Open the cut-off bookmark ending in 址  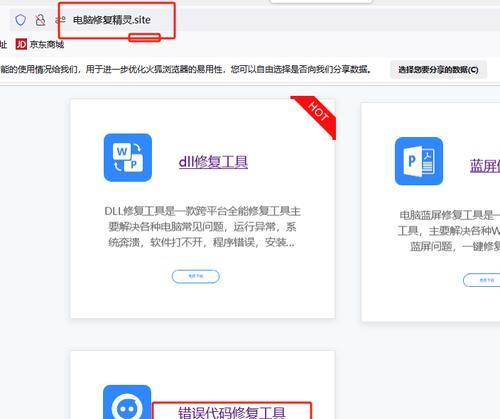click(3, 44)
